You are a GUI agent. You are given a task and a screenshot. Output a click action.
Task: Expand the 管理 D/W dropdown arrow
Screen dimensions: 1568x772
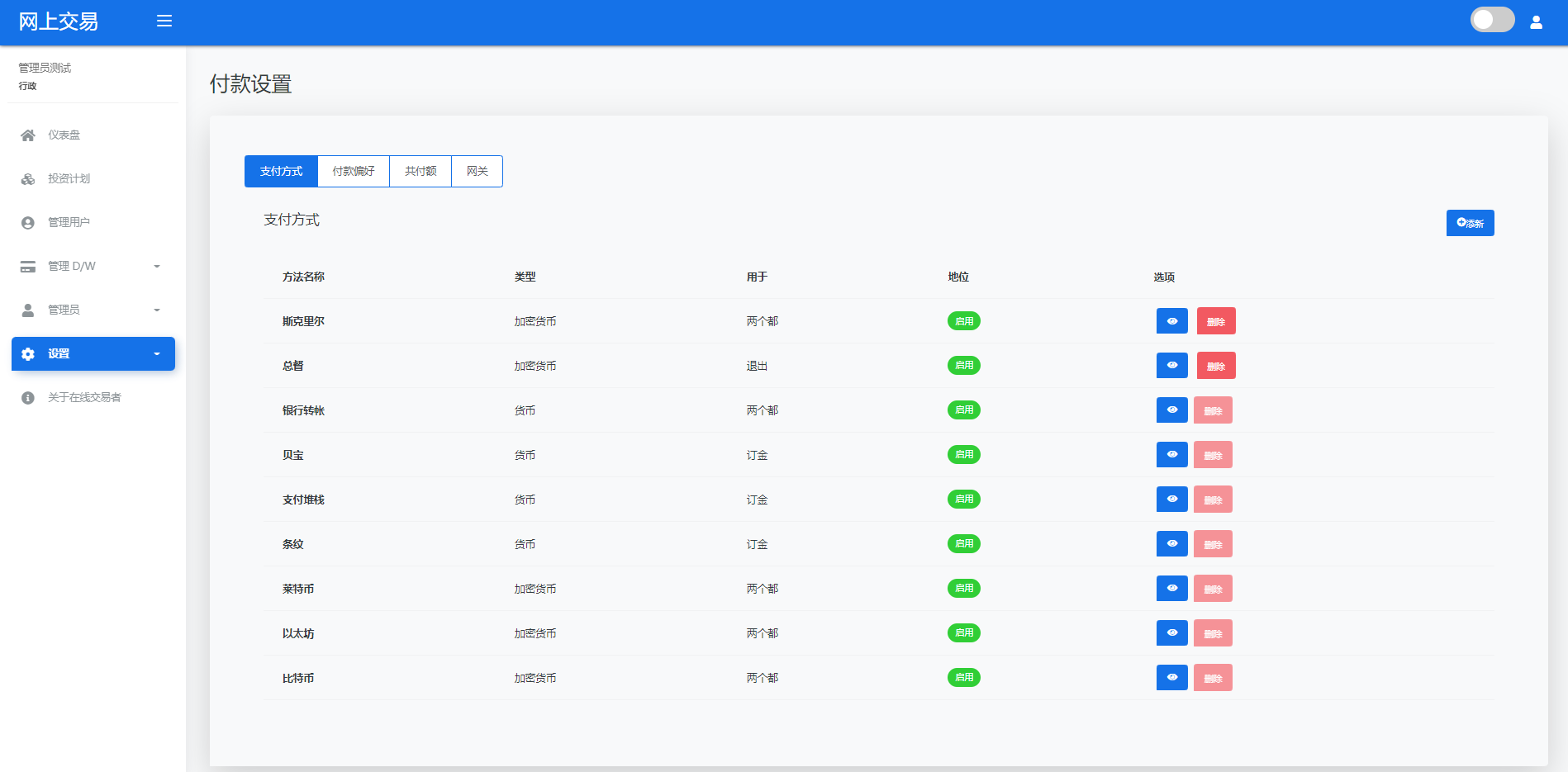pyautogui.click(x=157, y=267)
